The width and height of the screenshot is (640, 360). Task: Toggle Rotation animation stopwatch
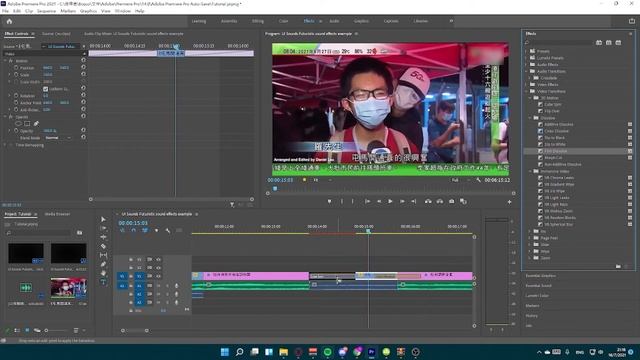(x=16, y=96)
